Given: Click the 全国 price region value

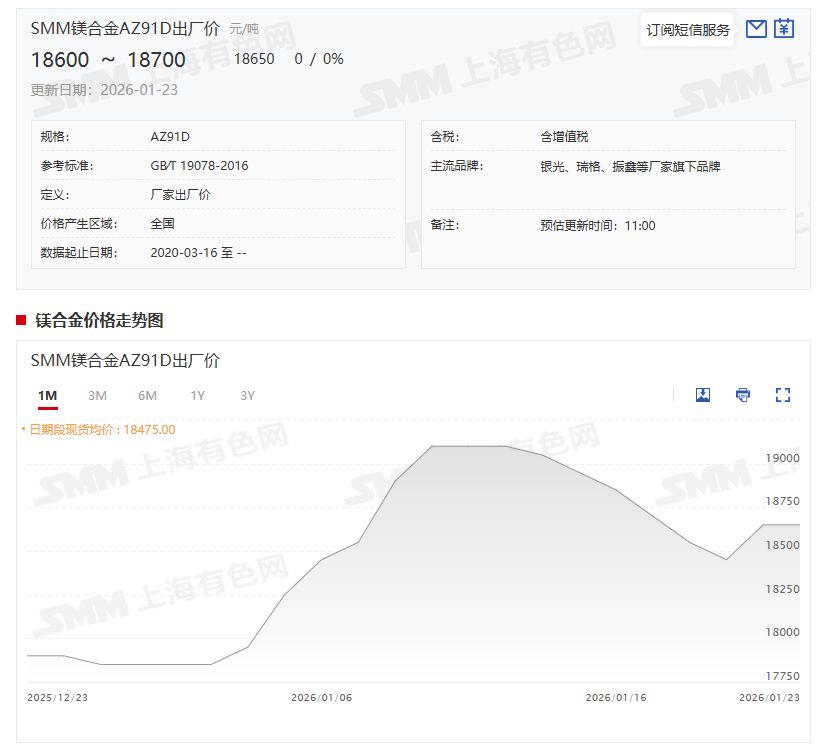Looking at the screenshot, I should click(x=163, y=224).
